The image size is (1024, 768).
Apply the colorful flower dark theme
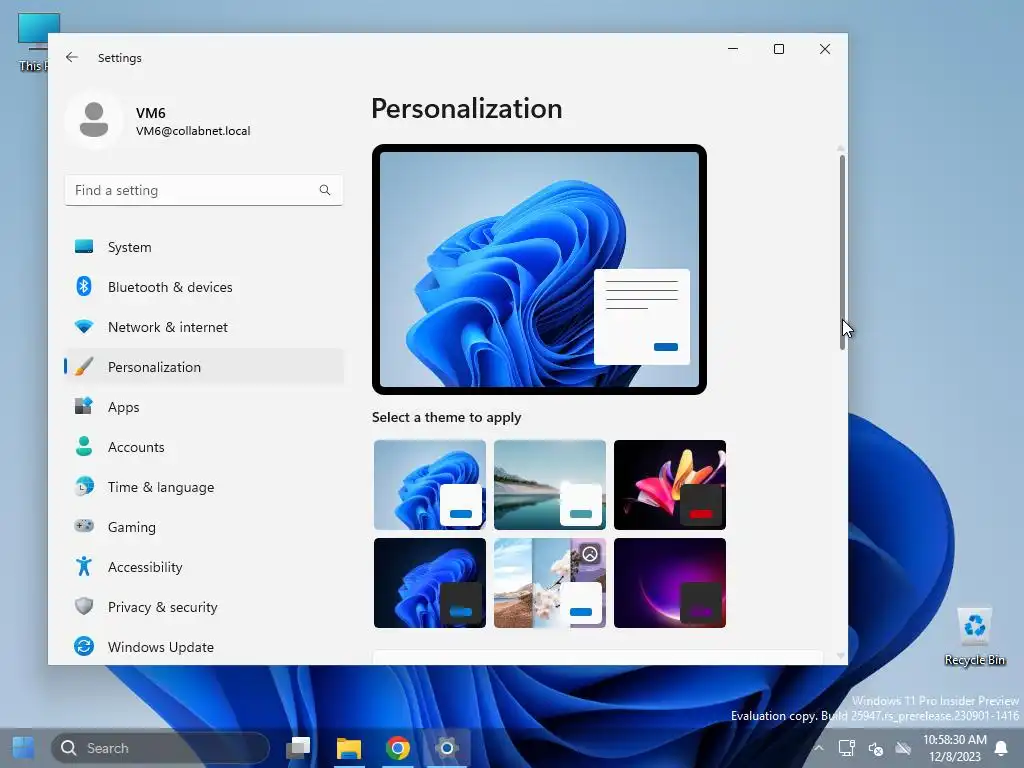[669, 485]
